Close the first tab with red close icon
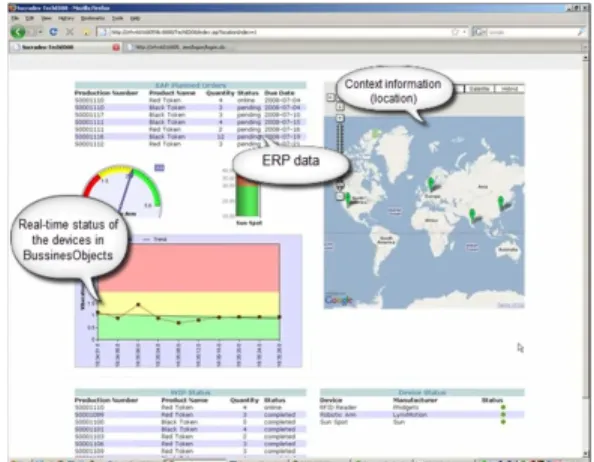Viewport: 594px width, 462px height. (116, 47)
